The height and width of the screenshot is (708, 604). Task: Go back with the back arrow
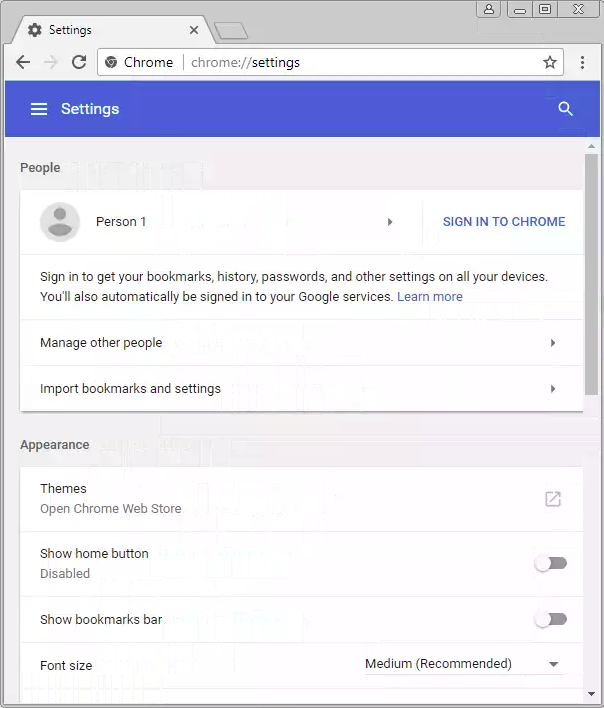pyautogui.click(x=23, y=62)
